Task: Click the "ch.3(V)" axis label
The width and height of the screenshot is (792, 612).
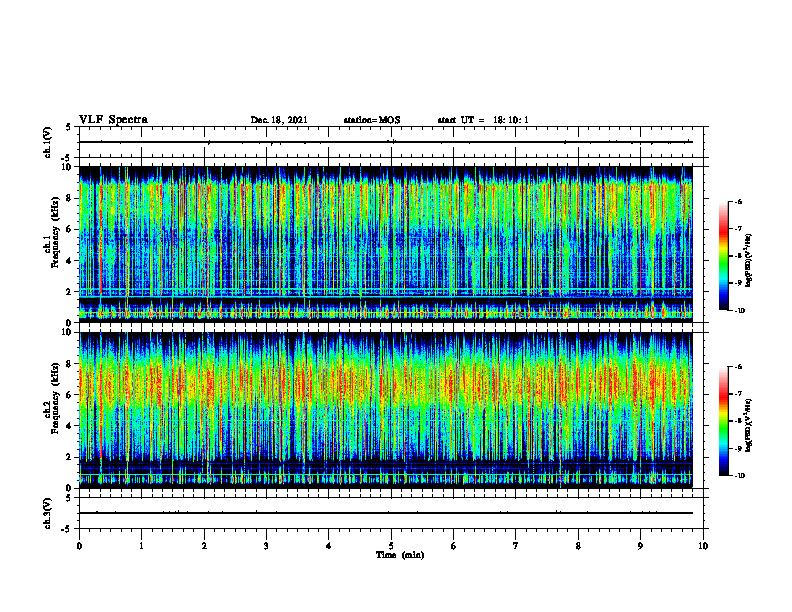Action: pyautogui.click(x=48, y=513)
